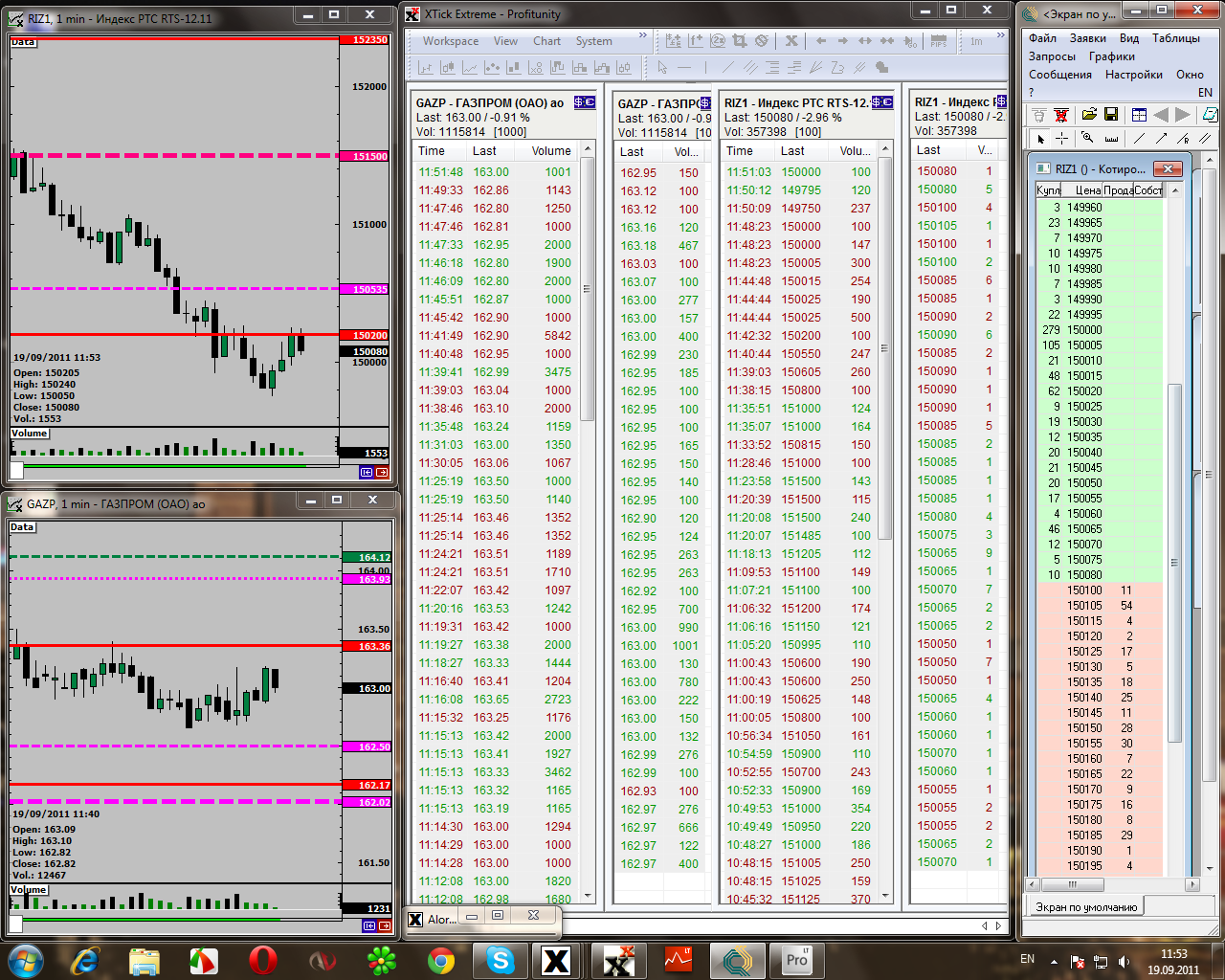The width and height of the screenshot is (1225, 980).
Task: Select the Fibonacci retracement lines tool
Action: [771, 68]
